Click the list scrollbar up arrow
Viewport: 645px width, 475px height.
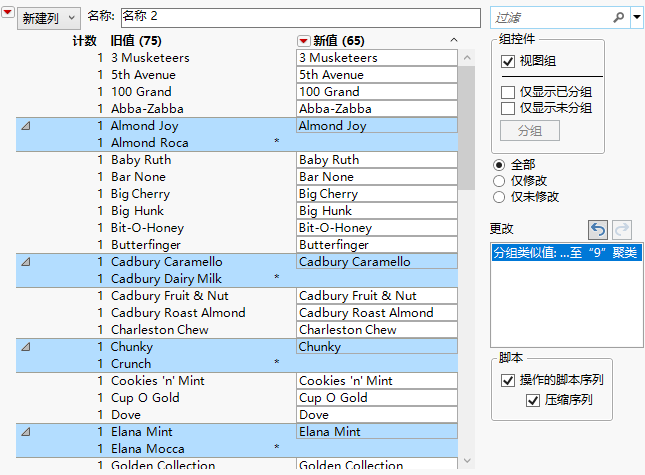(467, 58)
